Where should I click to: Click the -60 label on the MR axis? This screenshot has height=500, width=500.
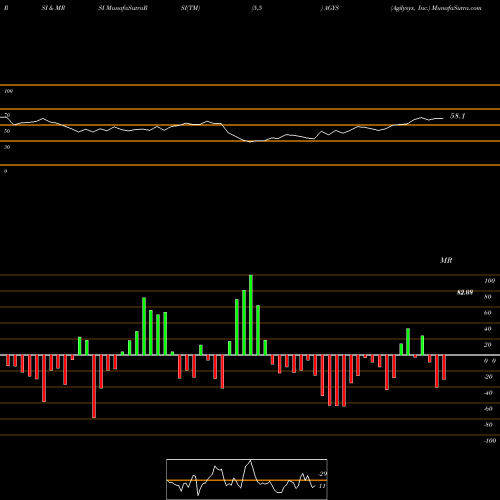coord(488,409)
